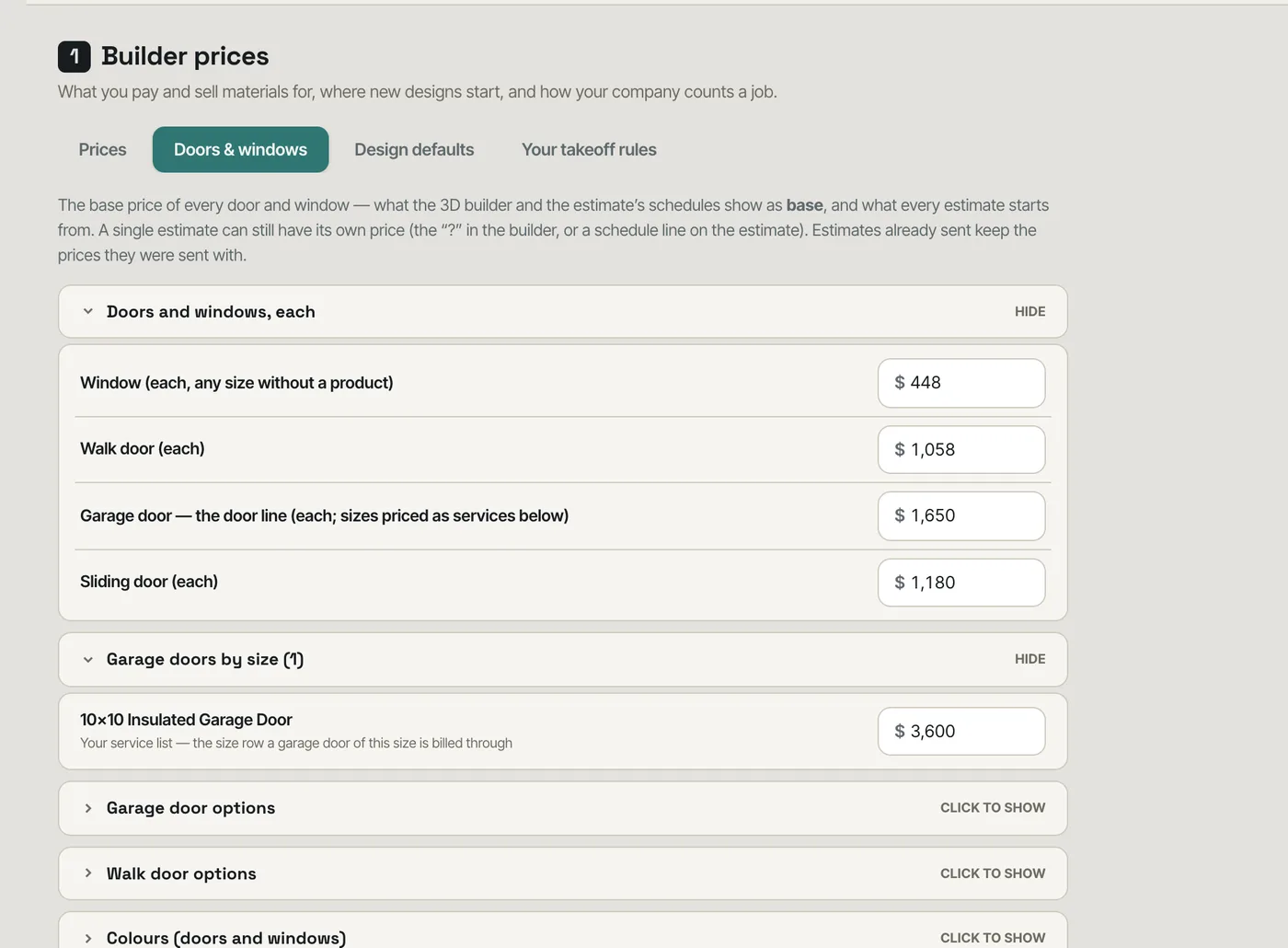
Task: Click the 'What you pay and sell materials for' subtitle
Action: pos(418,92)
